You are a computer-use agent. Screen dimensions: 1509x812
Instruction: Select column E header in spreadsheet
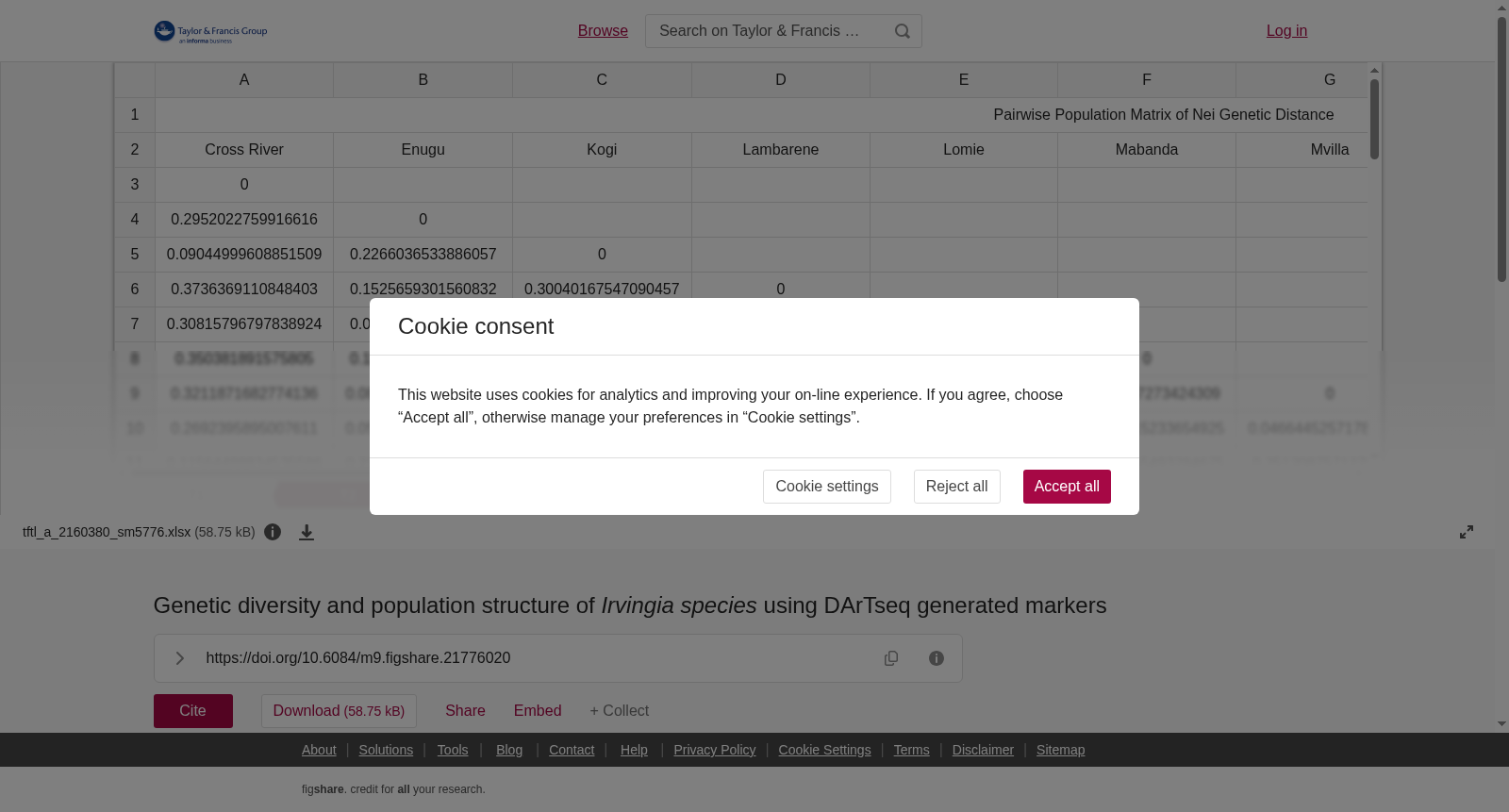pos(964,80)
